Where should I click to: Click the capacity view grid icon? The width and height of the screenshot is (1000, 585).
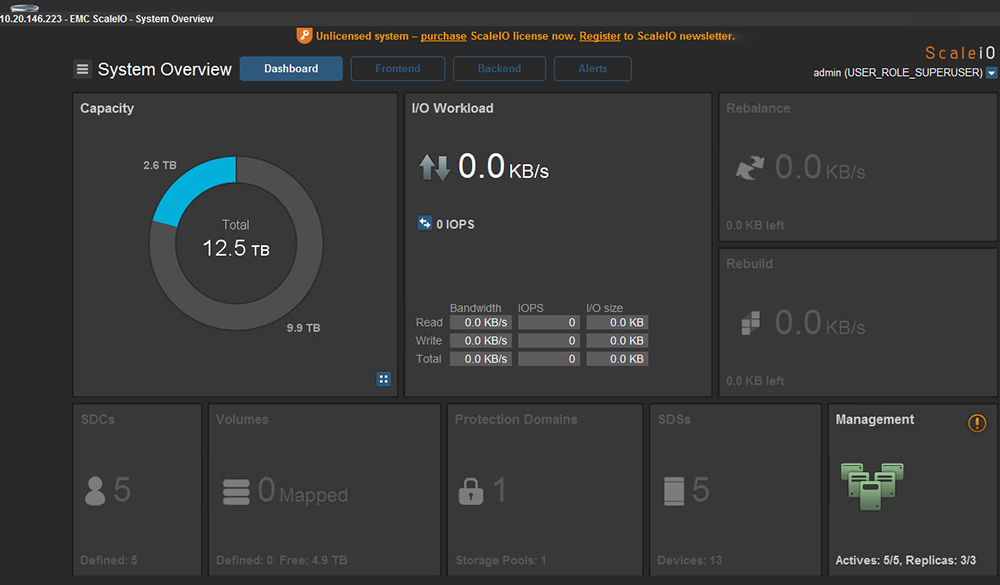click(x=383, y=379)
